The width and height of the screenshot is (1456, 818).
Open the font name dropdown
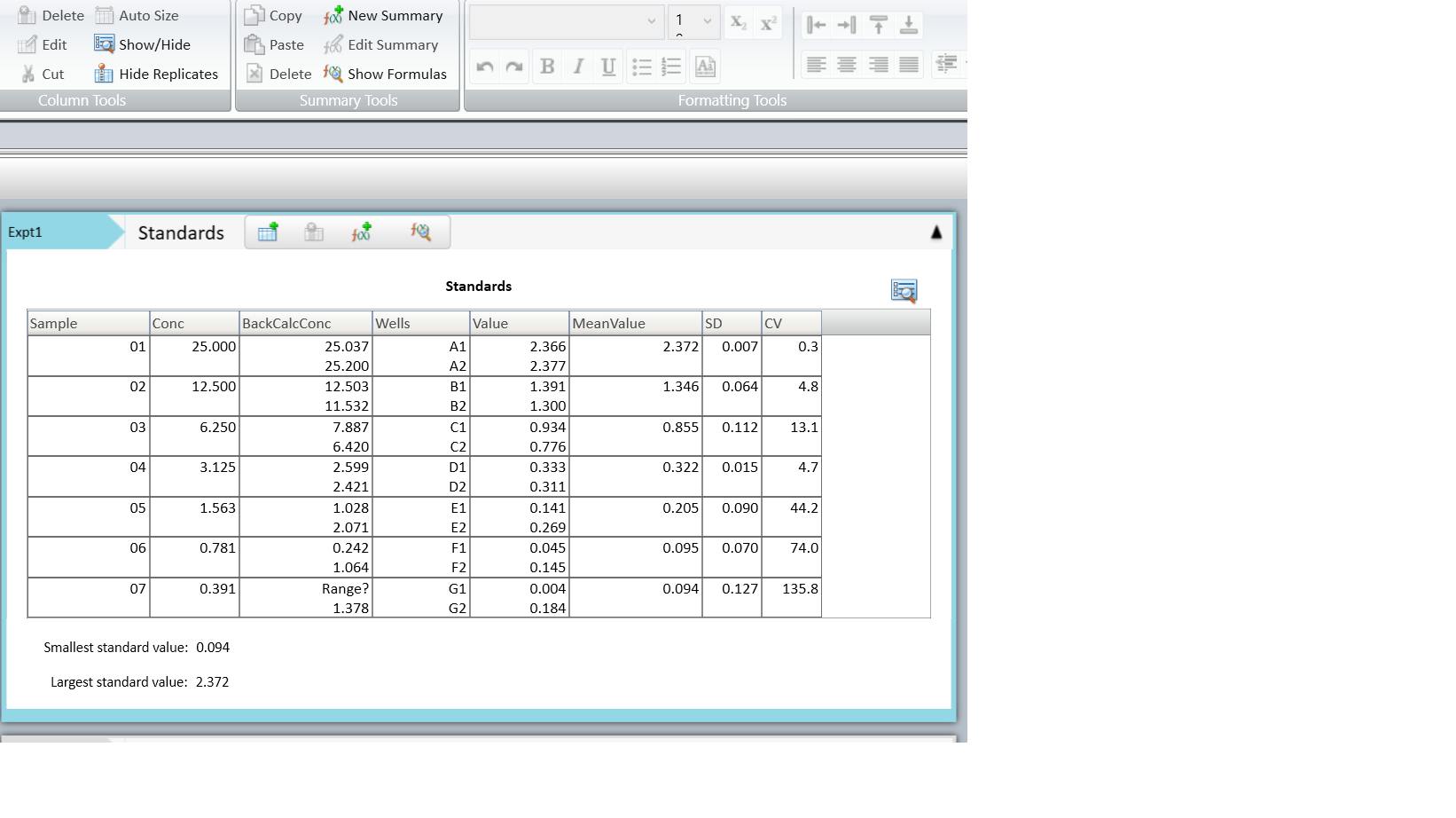tap(566, 20)
